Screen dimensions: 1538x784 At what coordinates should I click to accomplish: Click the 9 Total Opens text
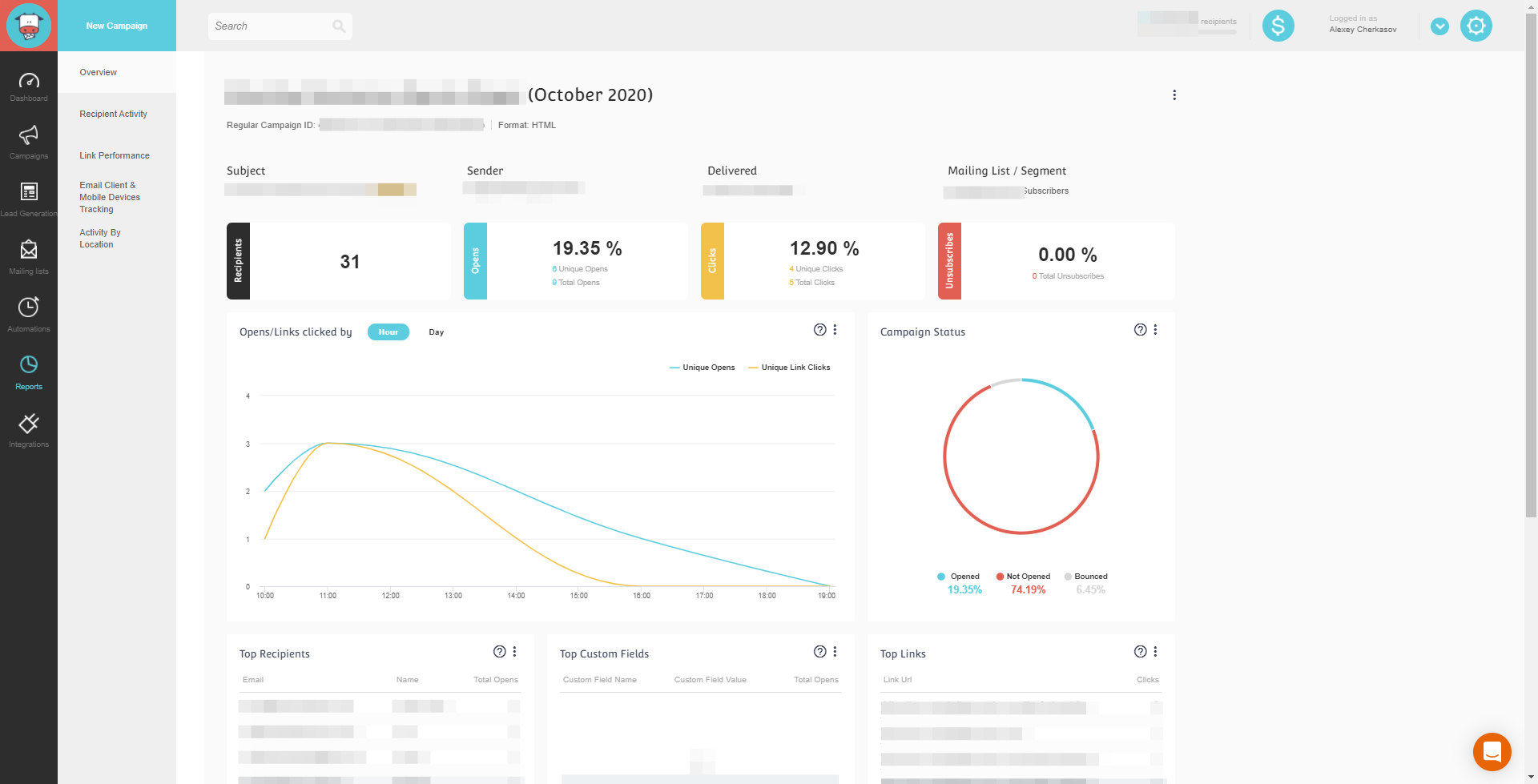[x=576, y=283]
